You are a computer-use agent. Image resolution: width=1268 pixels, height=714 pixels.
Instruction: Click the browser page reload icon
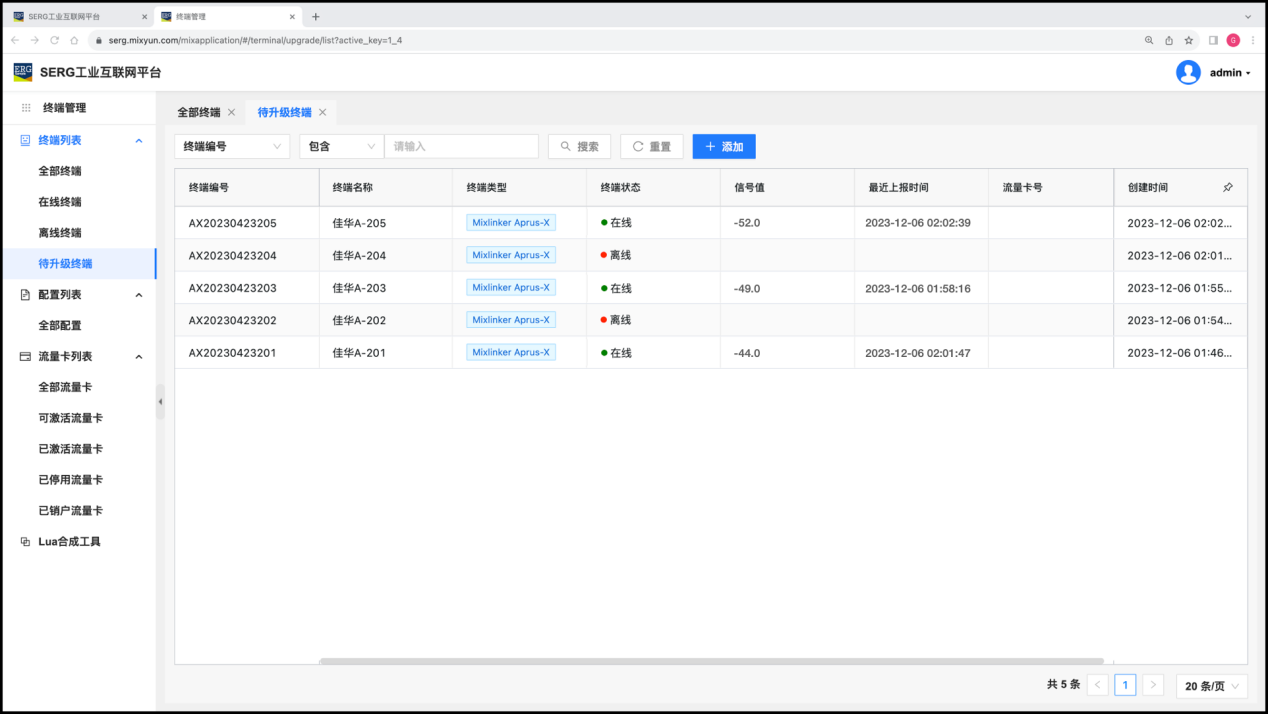[54, 40]
